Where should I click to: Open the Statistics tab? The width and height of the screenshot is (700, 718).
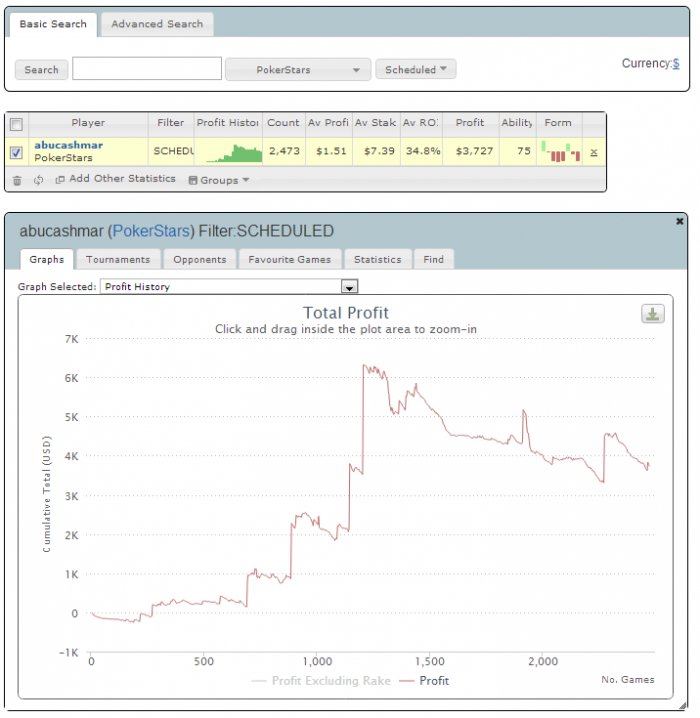378,260
